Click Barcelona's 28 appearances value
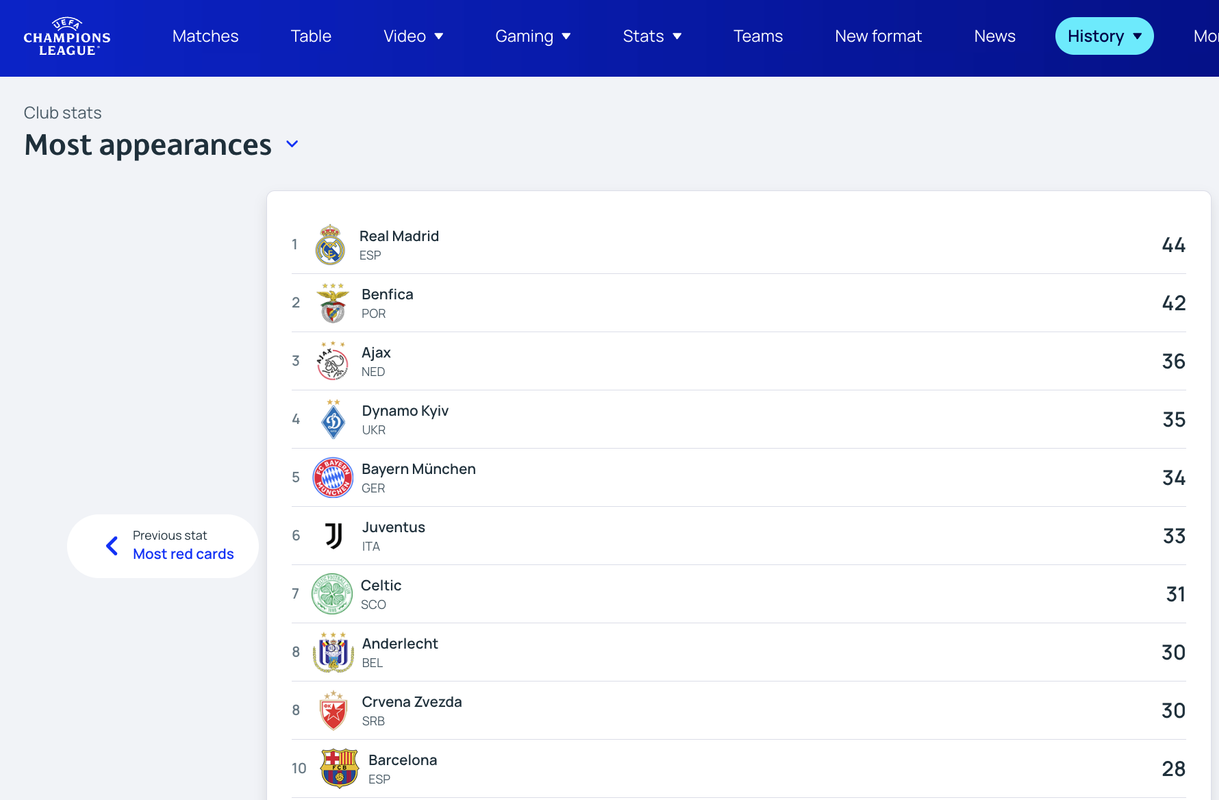Viewport: 1219px width, 800px height. coord(1174,768)
